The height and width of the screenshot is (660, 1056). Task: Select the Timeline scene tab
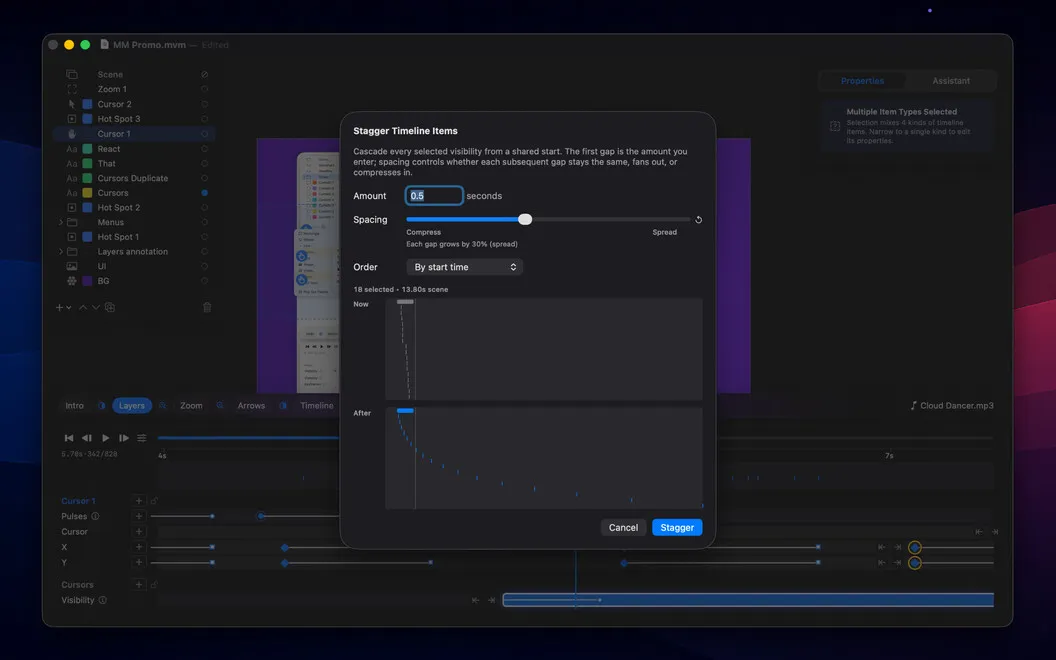[x=317, y=405]
